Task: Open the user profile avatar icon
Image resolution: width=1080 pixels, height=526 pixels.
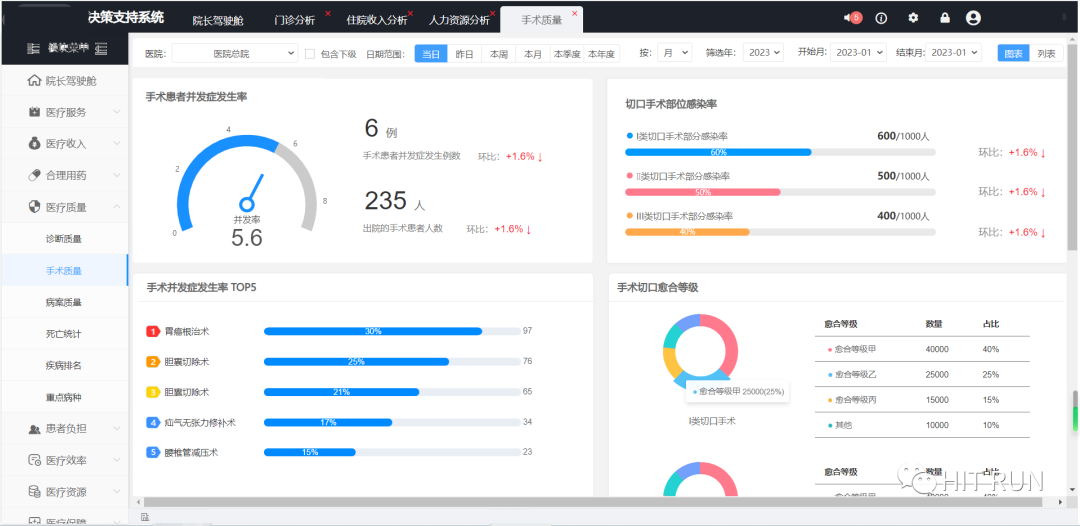Action: pos(973,18)
